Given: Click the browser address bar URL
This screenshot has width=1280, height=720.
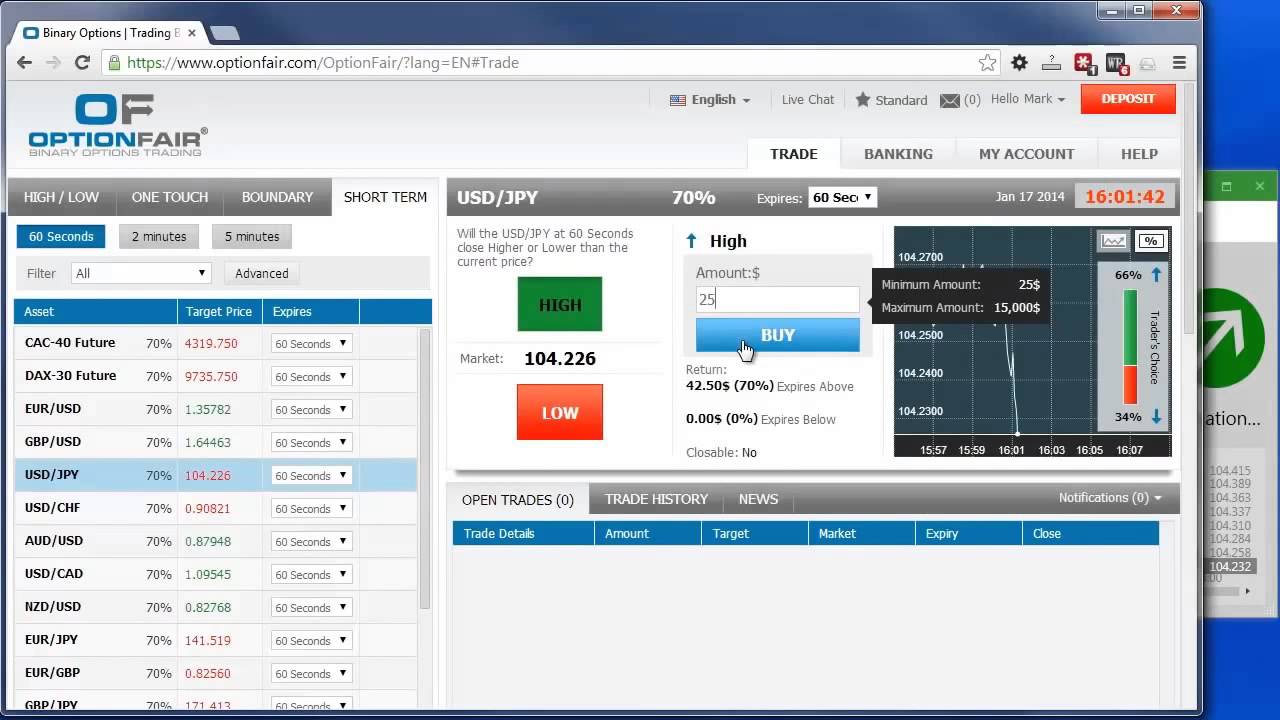Looking at the screenshot, I should (322, 62).
